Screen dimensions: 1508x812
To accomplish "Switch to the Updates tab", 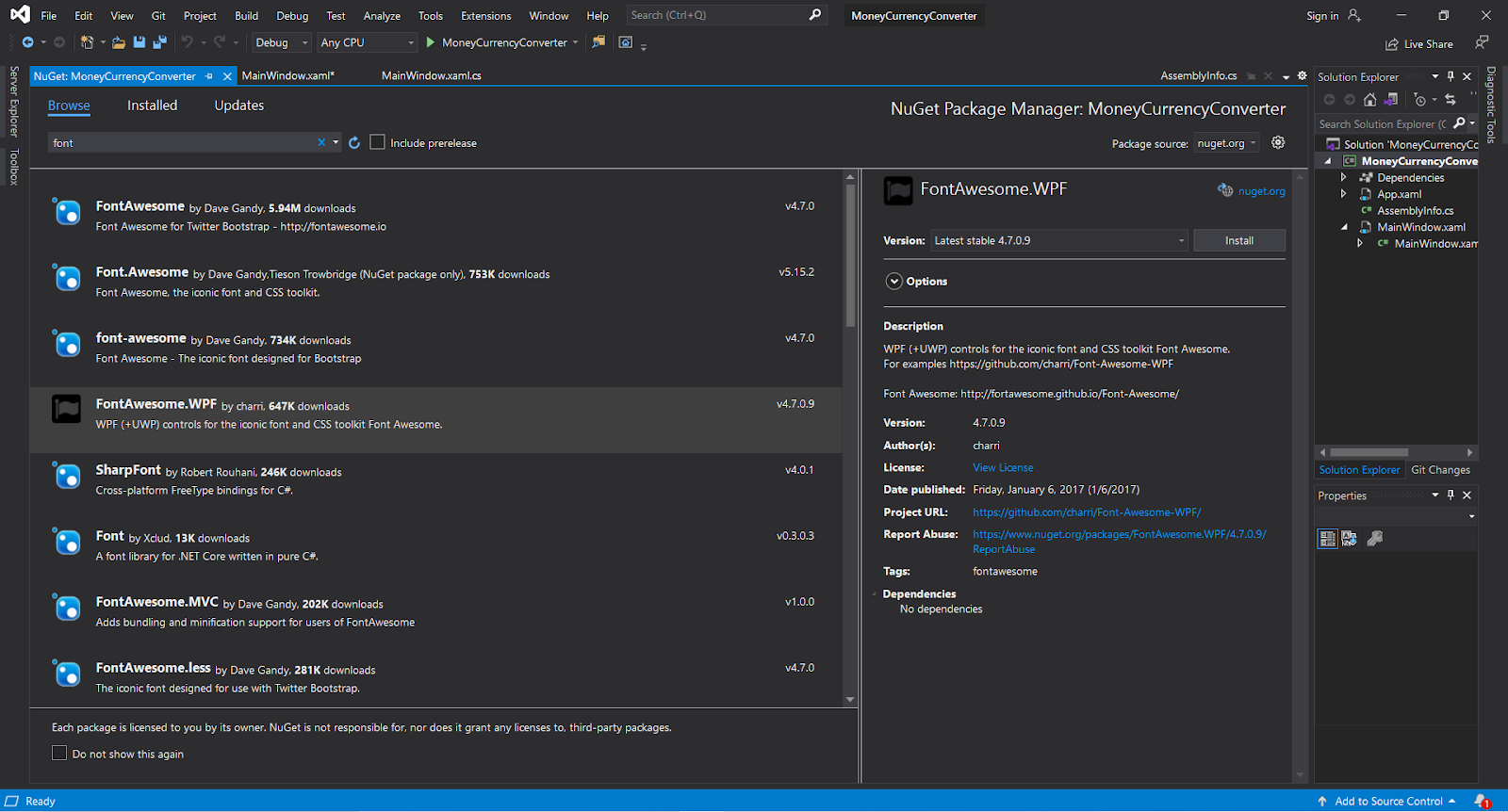I will 238,106.
